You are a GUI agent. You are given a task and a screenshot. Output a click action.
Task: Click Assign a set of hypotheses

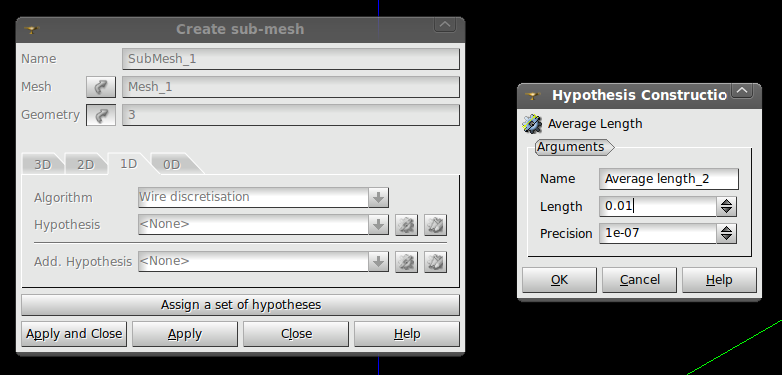[240, 305]
